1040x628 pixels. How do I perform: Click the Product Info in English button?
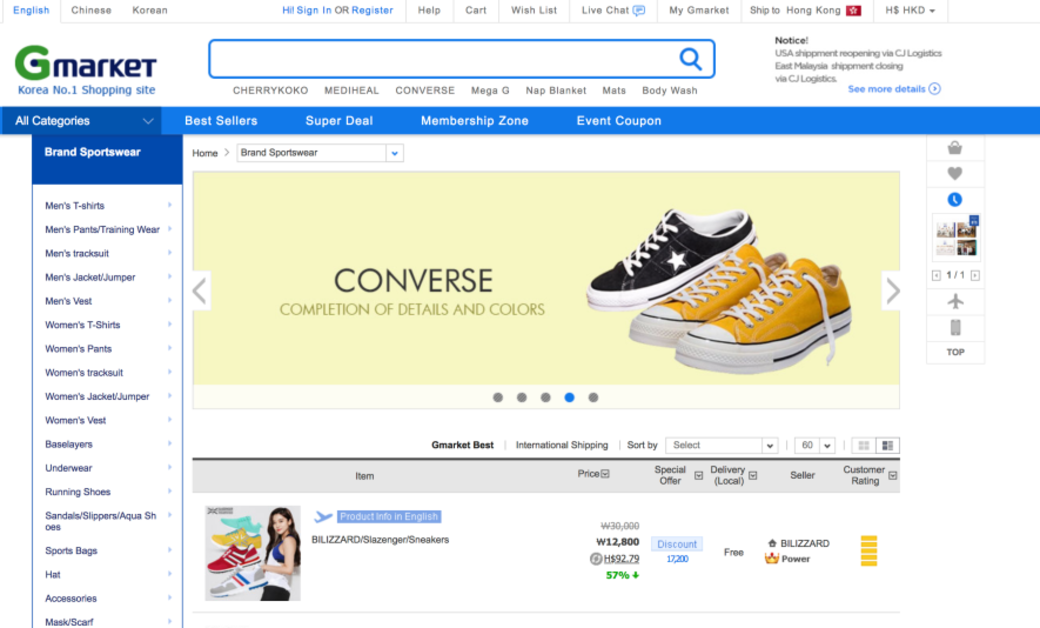pyautogui.click(x=389, y=517)
